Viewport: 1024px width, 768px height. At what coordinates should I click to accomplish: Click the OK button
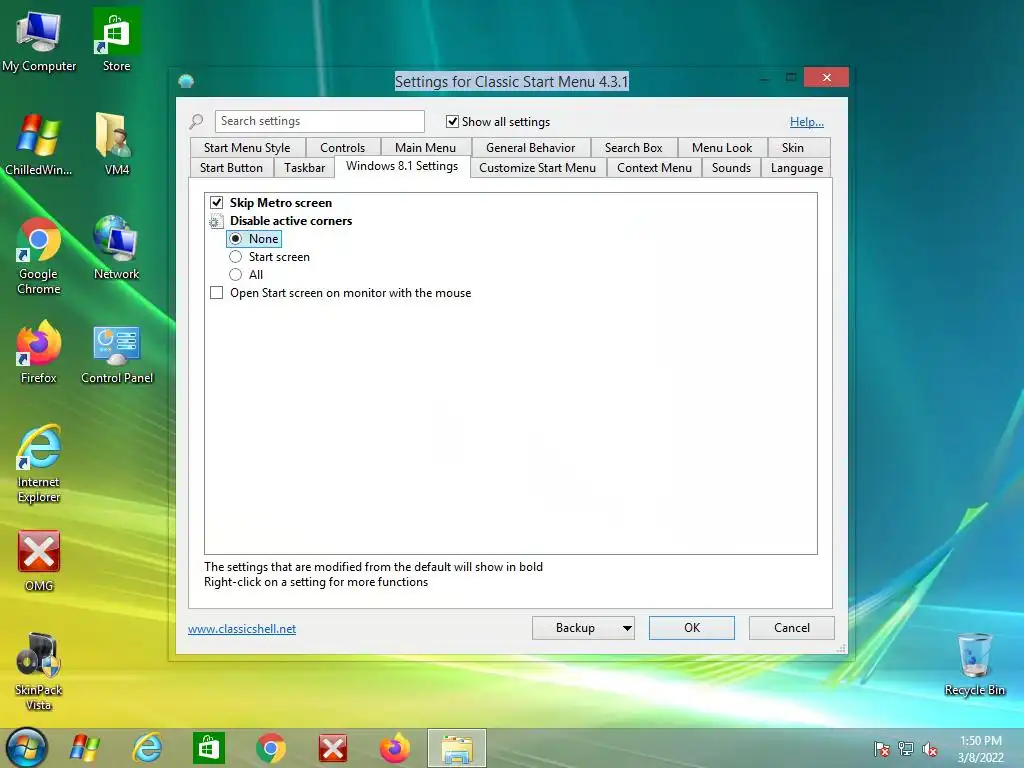pos(692,628)
